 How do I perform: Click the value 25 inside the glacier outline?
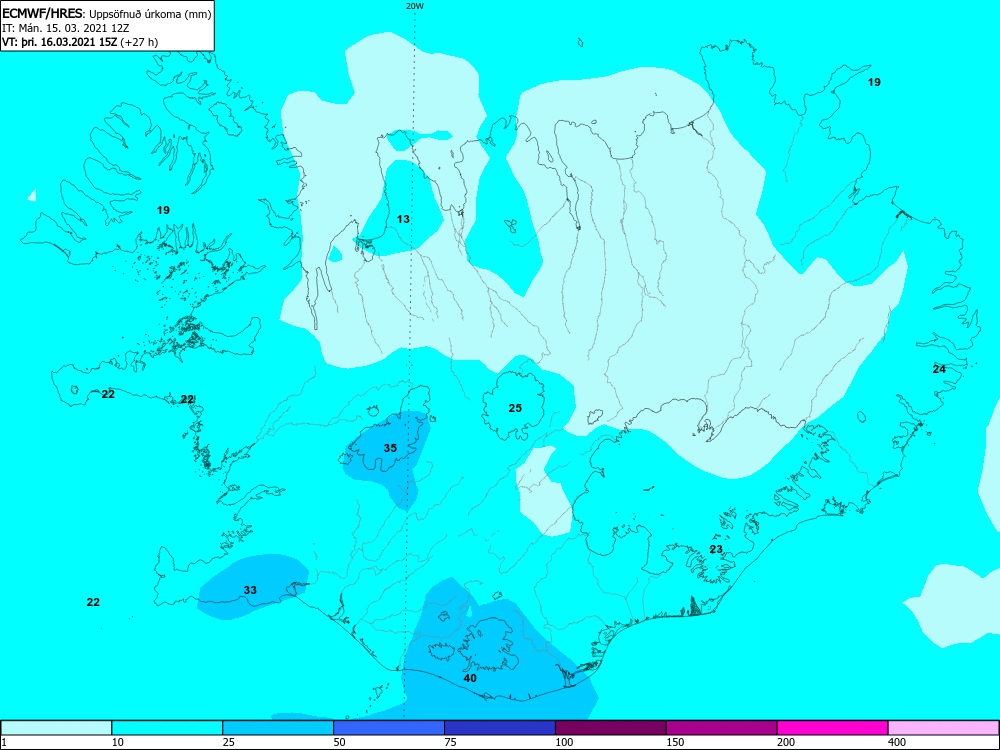pyautogui.click(x=515, y=408)
